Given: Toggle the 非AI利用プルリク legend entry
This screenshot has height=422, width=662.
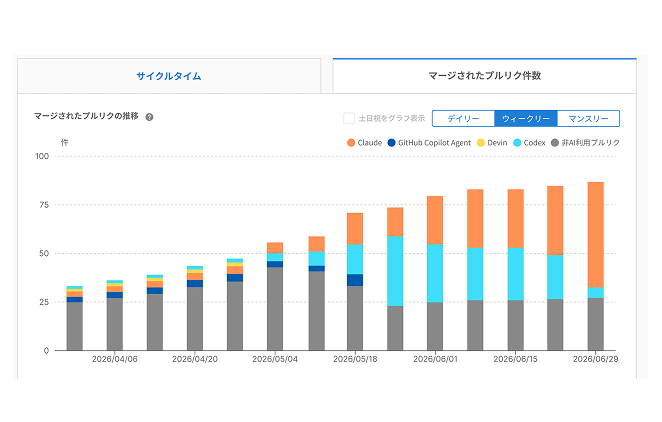Looking at the screenshot, I should point(586,143).
